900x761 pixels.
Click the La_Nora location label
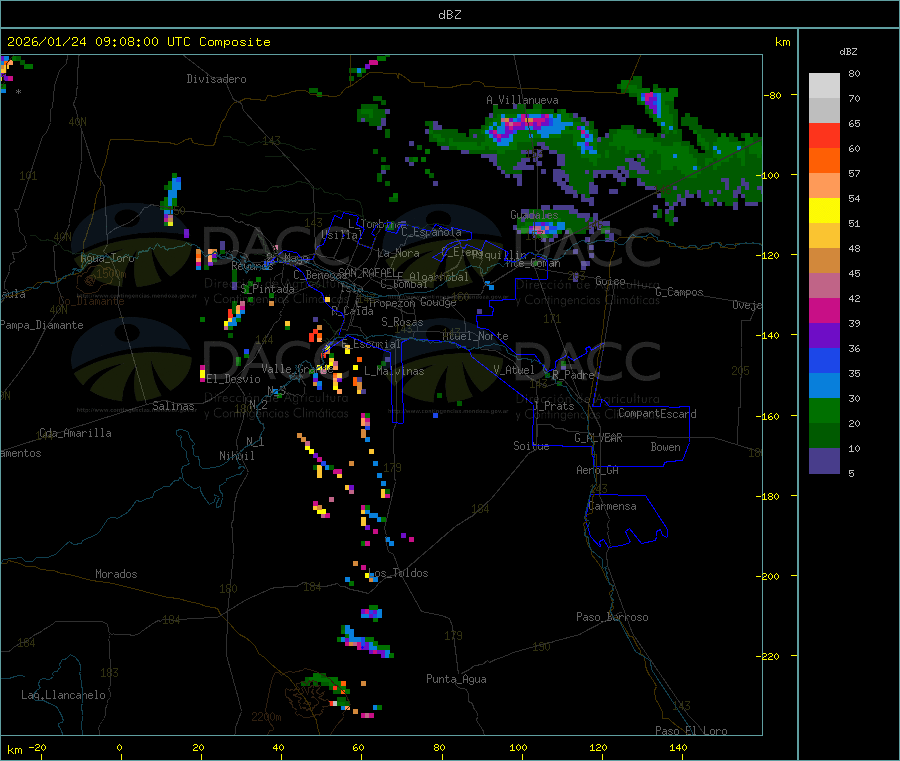398,253
